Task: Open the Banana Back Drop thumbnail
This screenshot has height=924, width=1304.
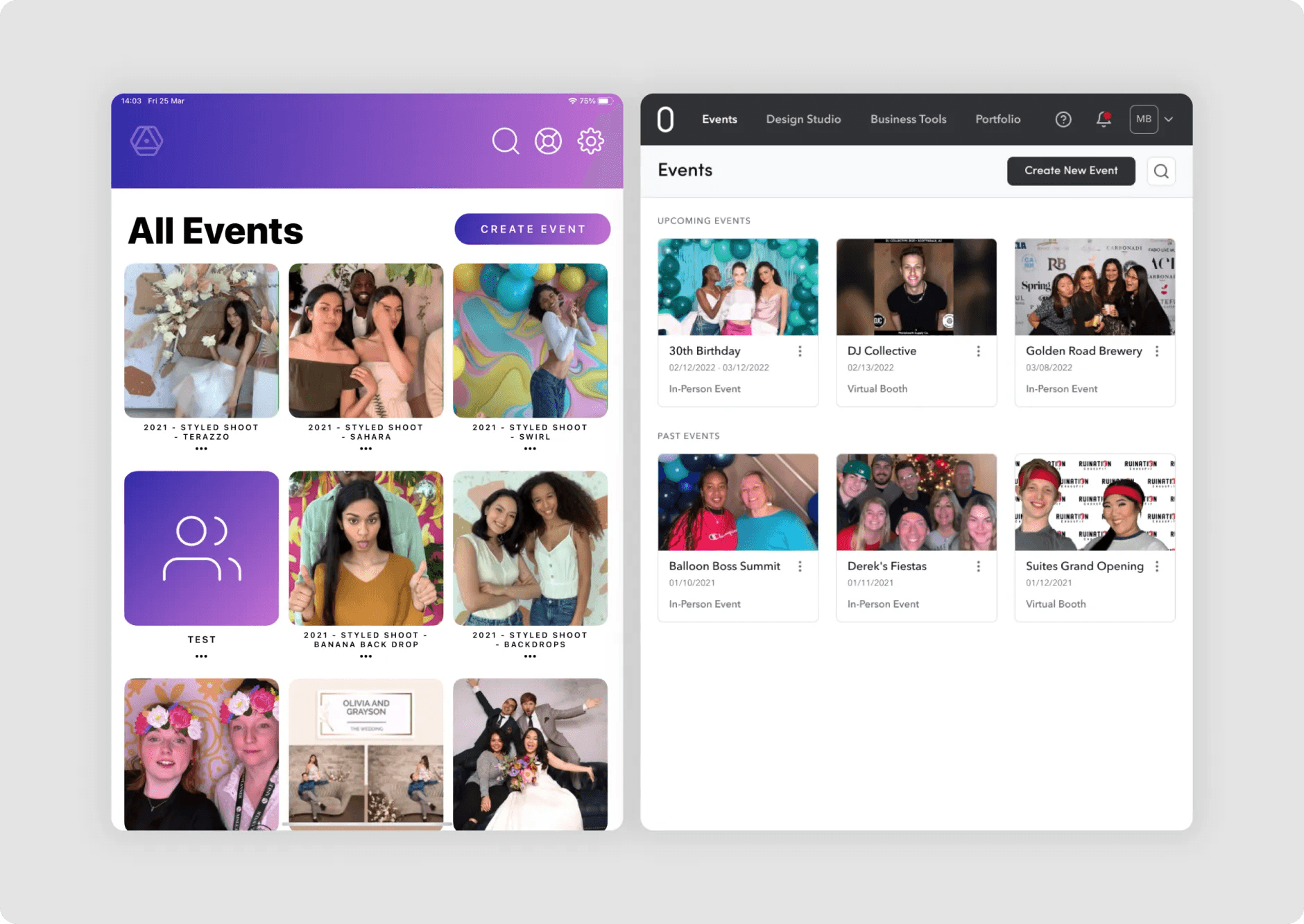Action: pos(366,548)
